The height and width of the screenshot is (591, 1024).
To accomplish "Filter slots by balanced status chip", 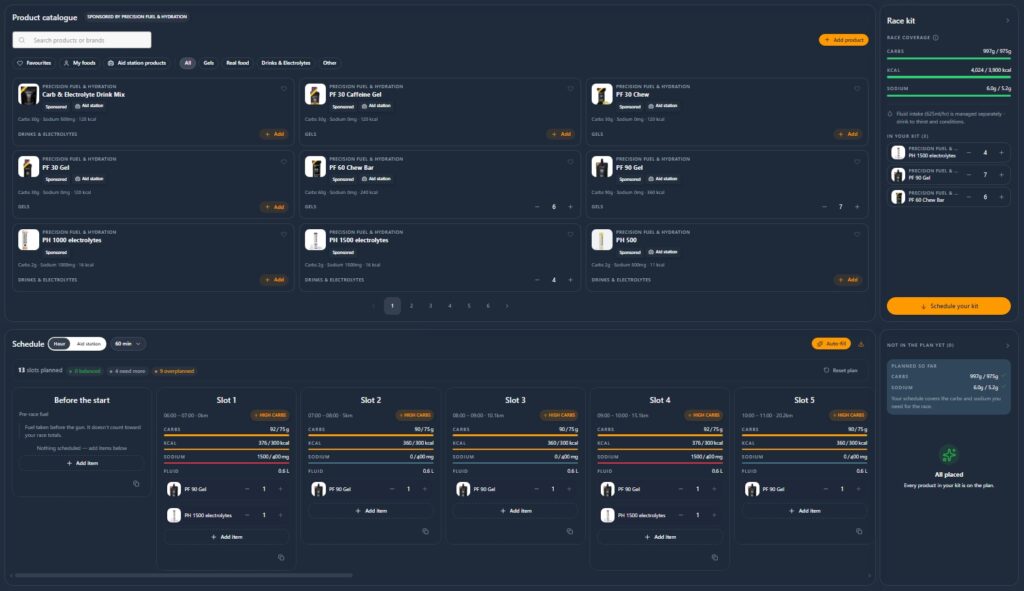I will tap(85, 371).
